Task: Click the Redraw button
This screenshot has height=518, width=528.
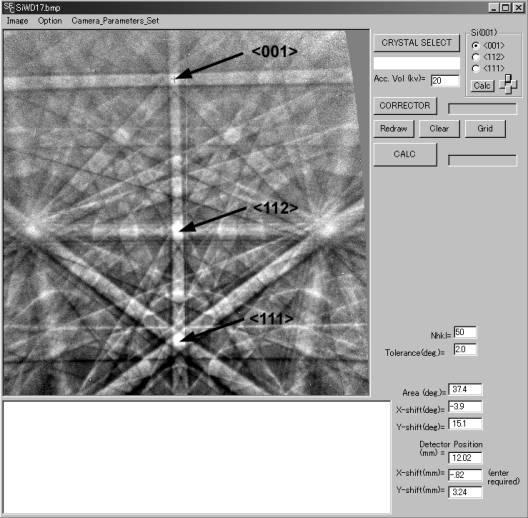Action: [x=393, y=129]
